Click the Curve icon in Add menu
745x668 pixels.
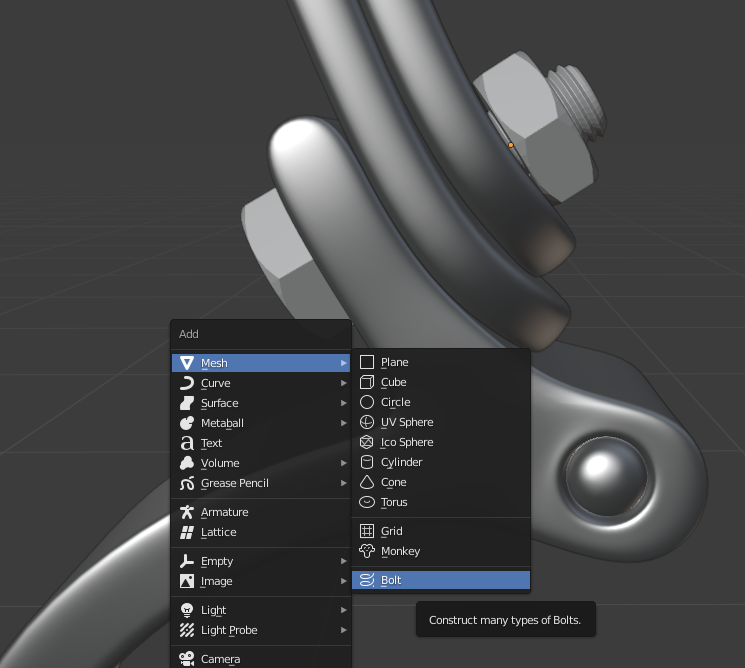click(187, 383)
